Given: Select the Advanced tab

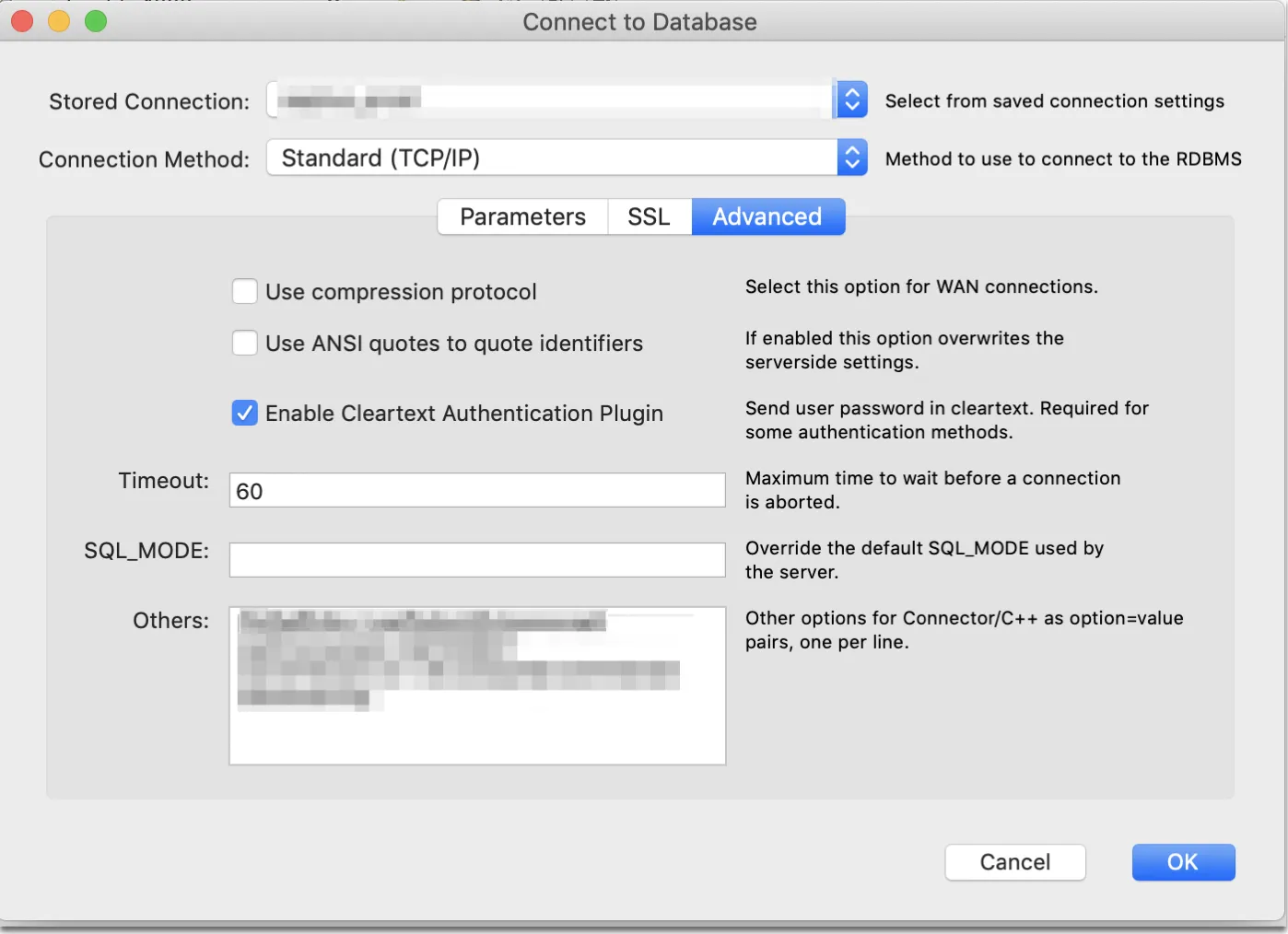Looking at the screenshot, I should pos(767,217).
